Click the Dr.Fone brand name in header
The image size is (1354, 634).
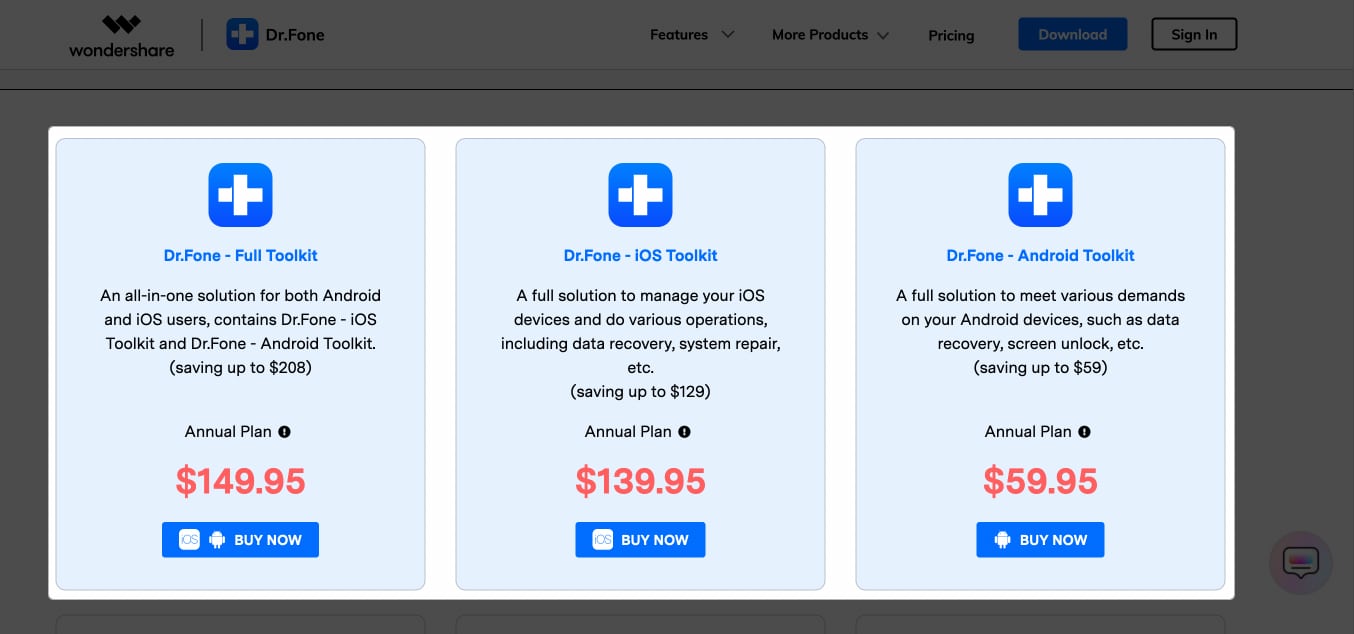coord(295,35)
